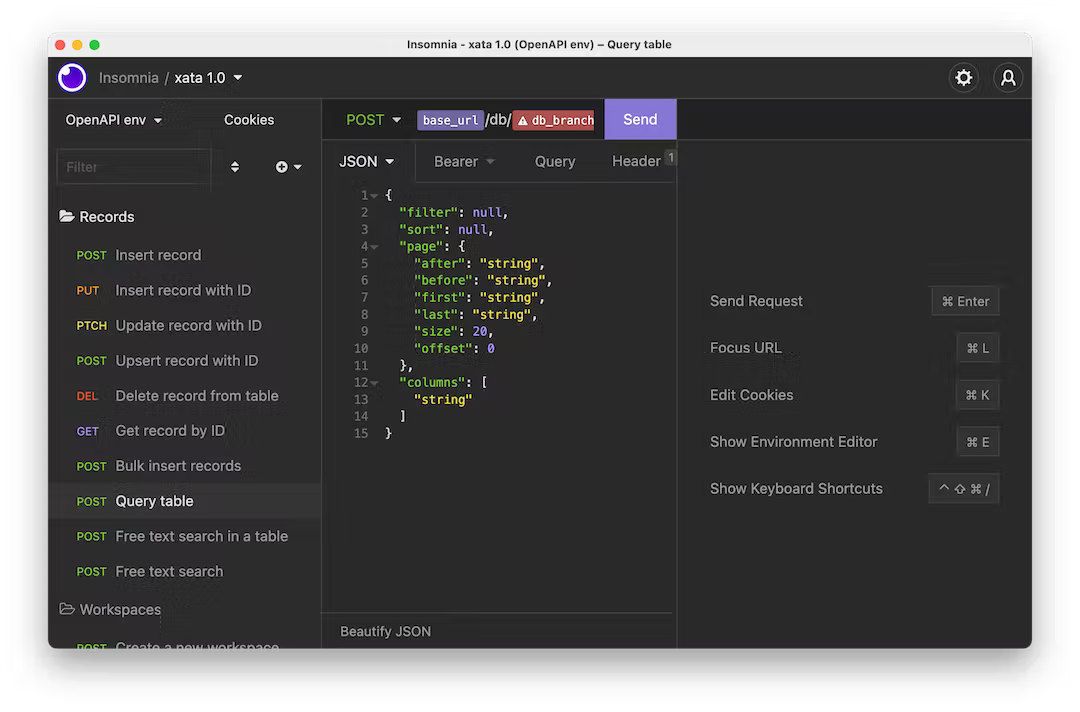The image size is (1080, 712).
Task: Collapse the "columns" array fold arrow
Action: [x=374, y=382]
